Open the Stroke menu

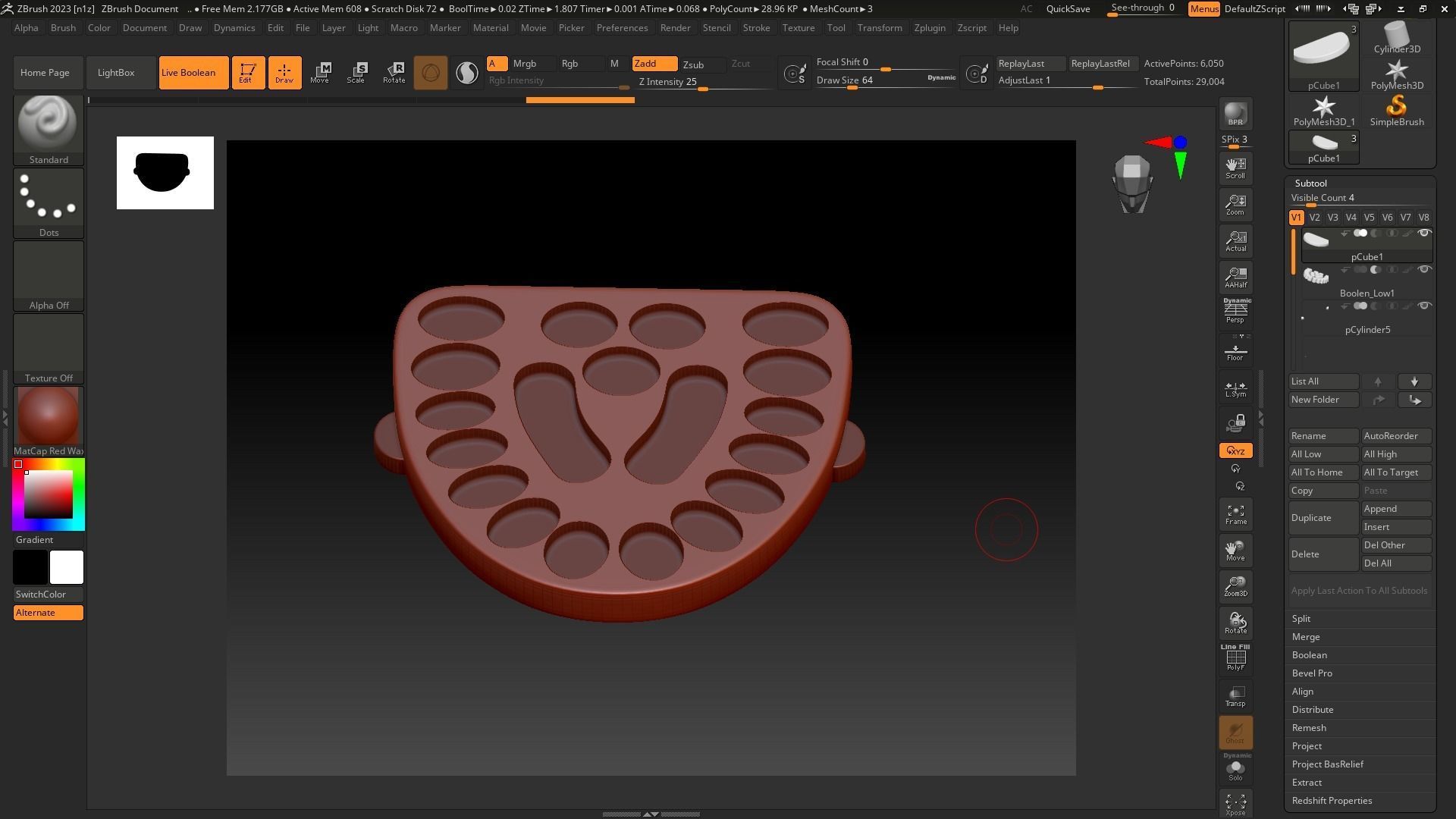(755, 28)
